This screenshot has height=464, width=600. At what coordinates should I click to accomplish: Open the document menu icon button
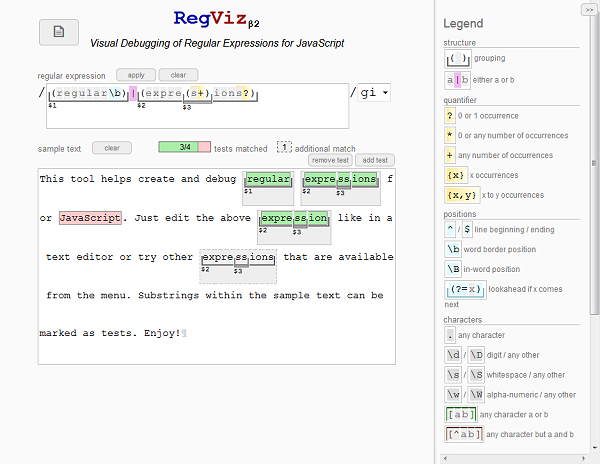click(x=59, y=32)
